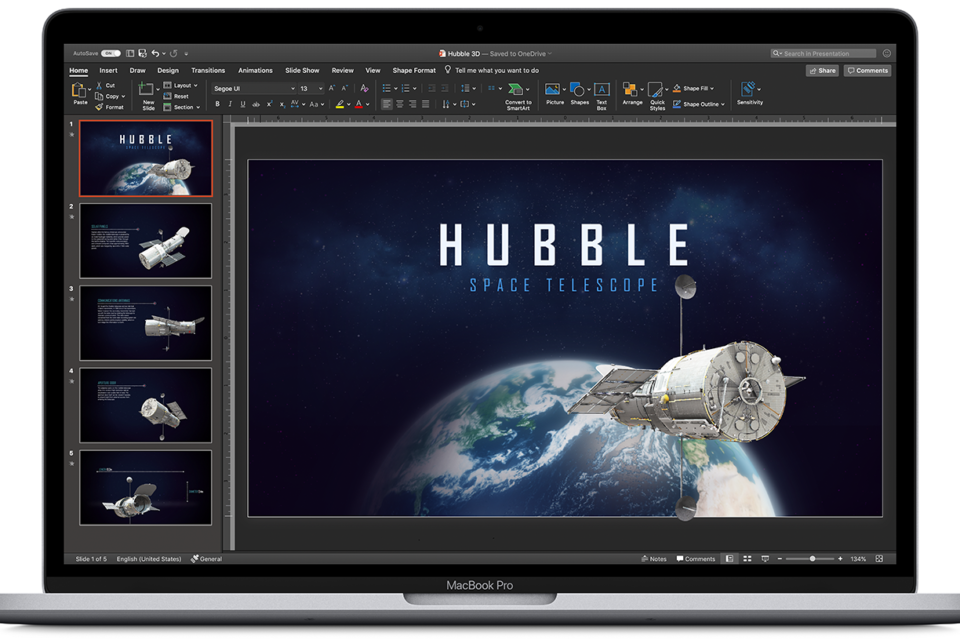This screenshot has height=640, width=960.
Task: Select the Quick Styles icon
Action: click(x=656, y=92)
